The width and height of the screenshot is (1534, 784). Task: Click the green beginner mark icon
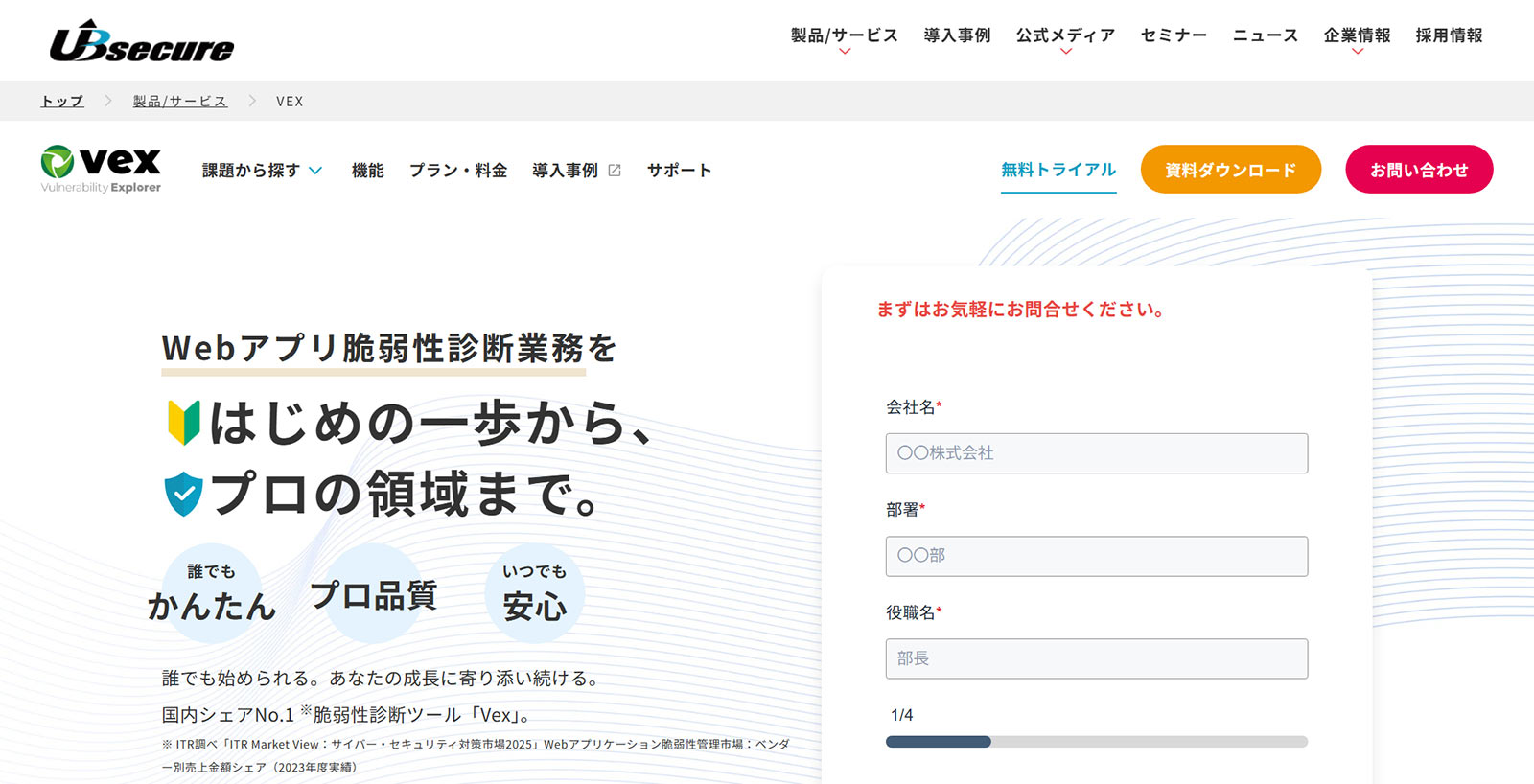(x=183, y=423)
